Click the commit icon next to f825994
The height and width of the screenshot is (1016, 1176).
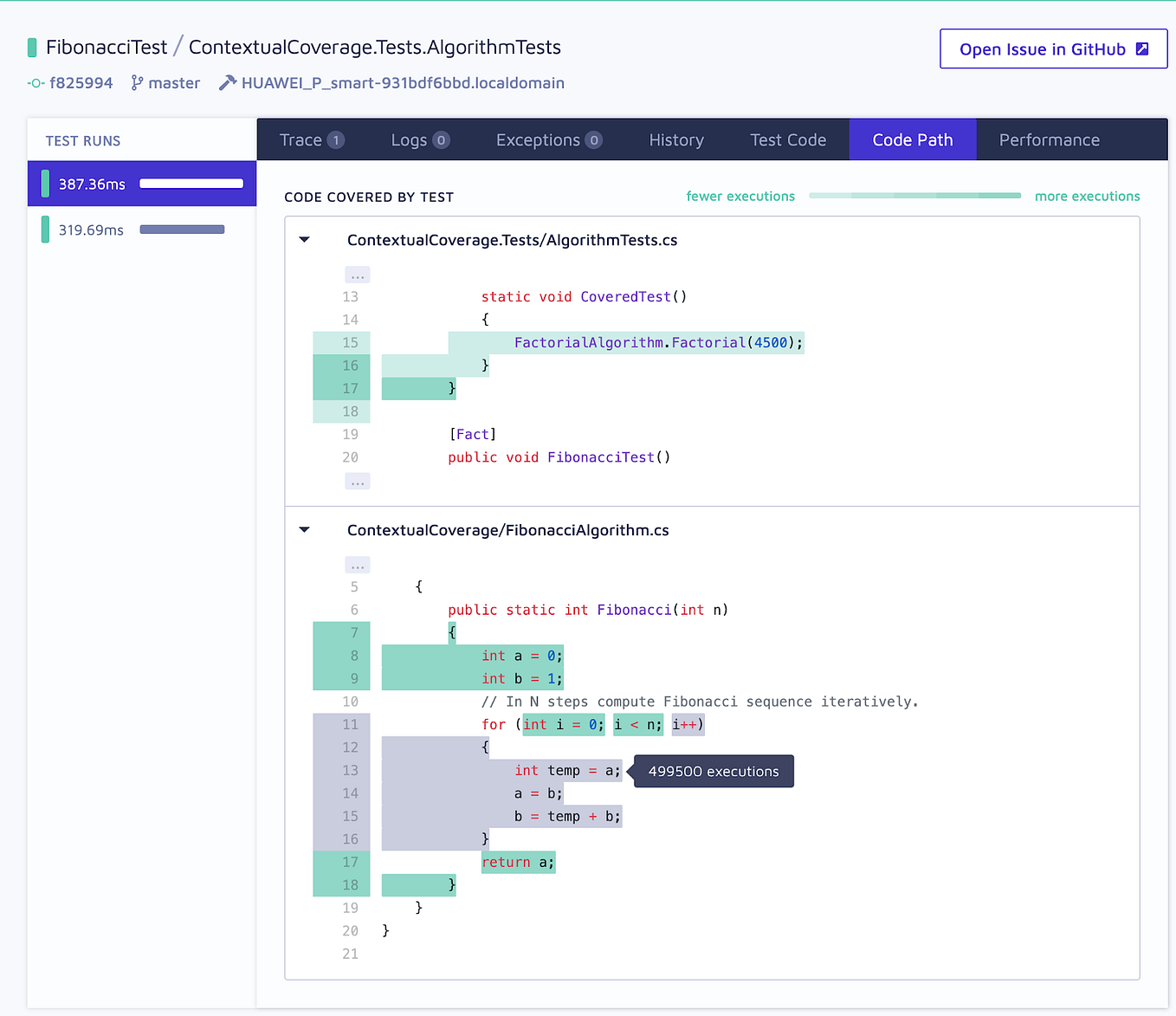coord(35,83)
